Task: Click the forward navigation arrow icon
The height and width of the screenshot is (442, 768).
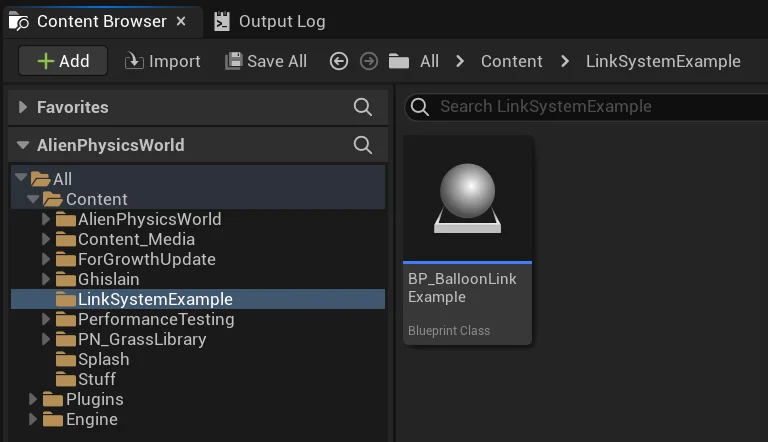Action: [368, 61]
